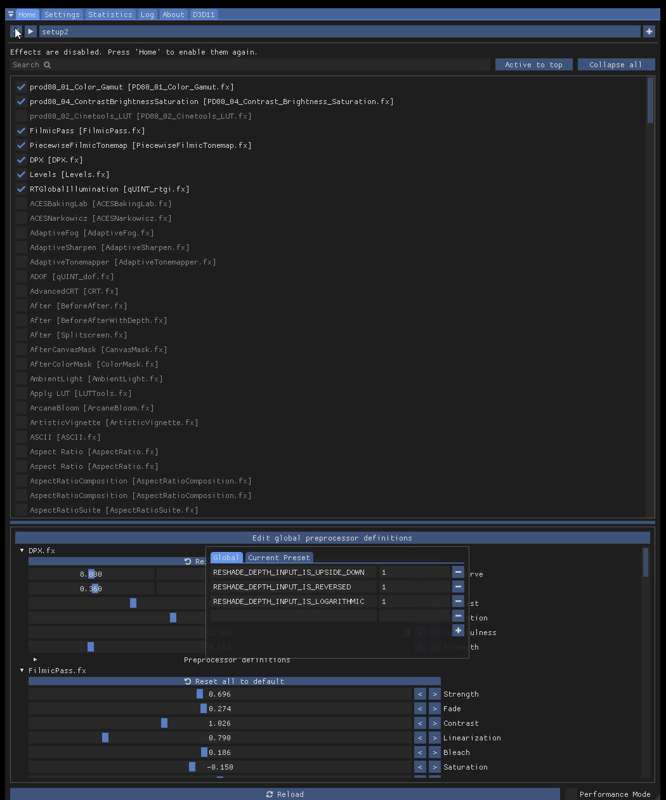
Task: Open the Settings tab
Action: pos(62,14)
